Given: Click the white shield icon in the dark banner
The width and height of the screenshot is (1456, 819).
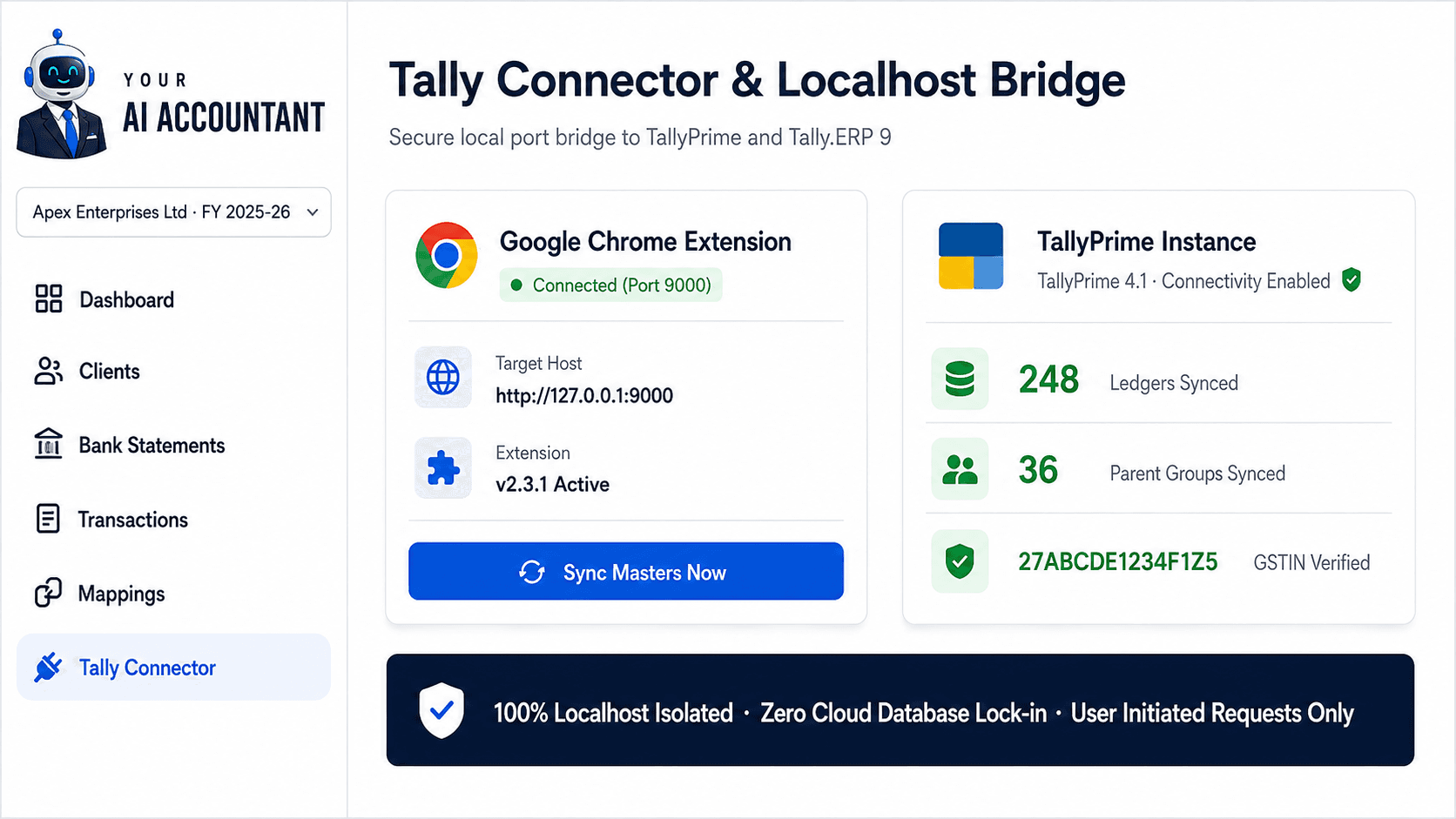Looking at the screenshot, I should [x=442, y=710].
